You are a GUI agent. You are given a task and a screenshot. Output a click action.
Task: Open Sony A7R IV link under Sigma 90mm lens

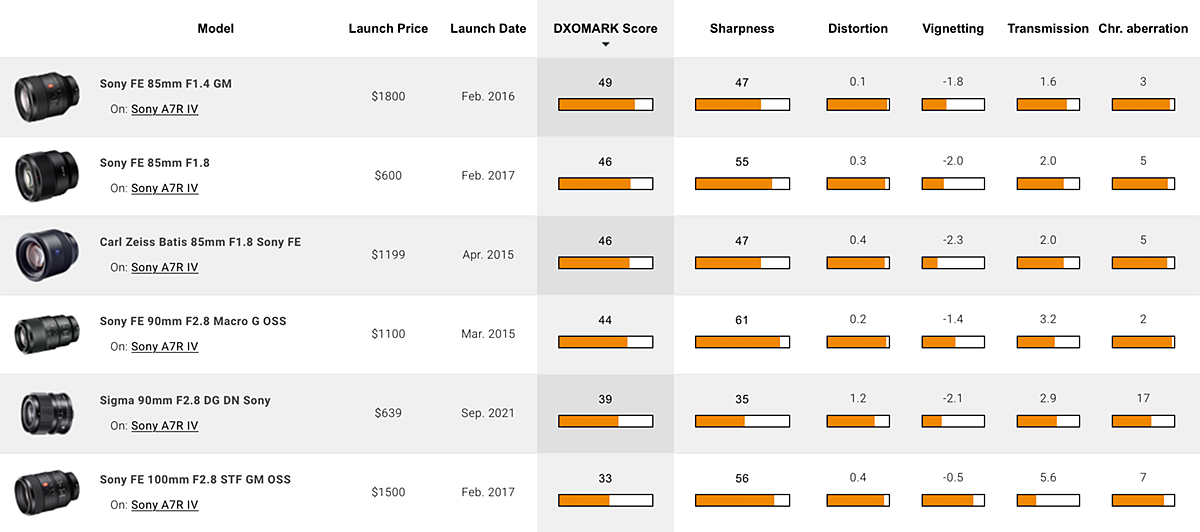pos(165,426)
